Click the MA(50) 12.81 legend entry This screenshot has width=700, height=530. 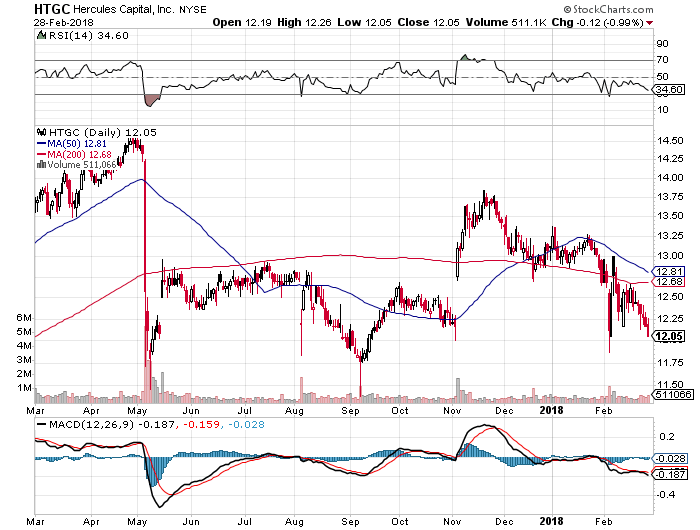(x=71, y=144)
